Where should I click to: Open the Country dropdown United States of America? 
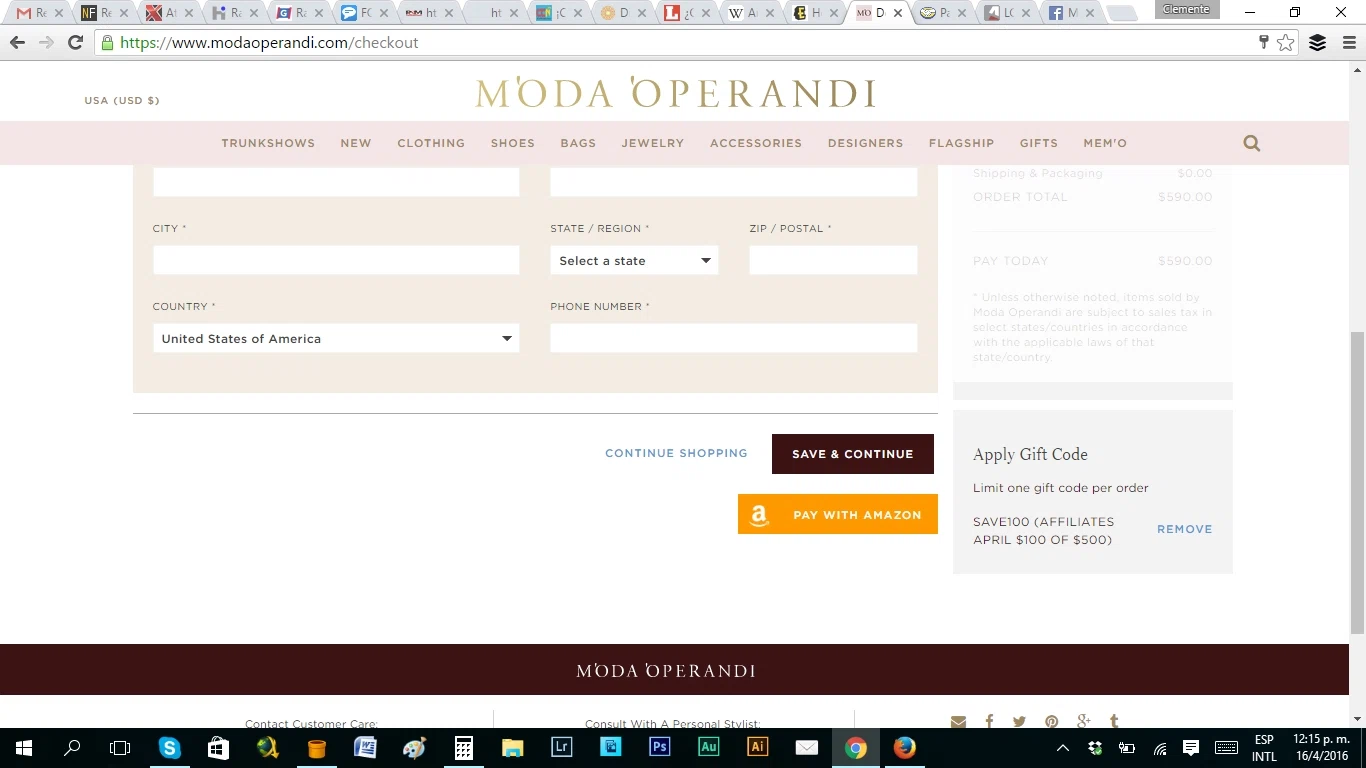click(336, 338)
